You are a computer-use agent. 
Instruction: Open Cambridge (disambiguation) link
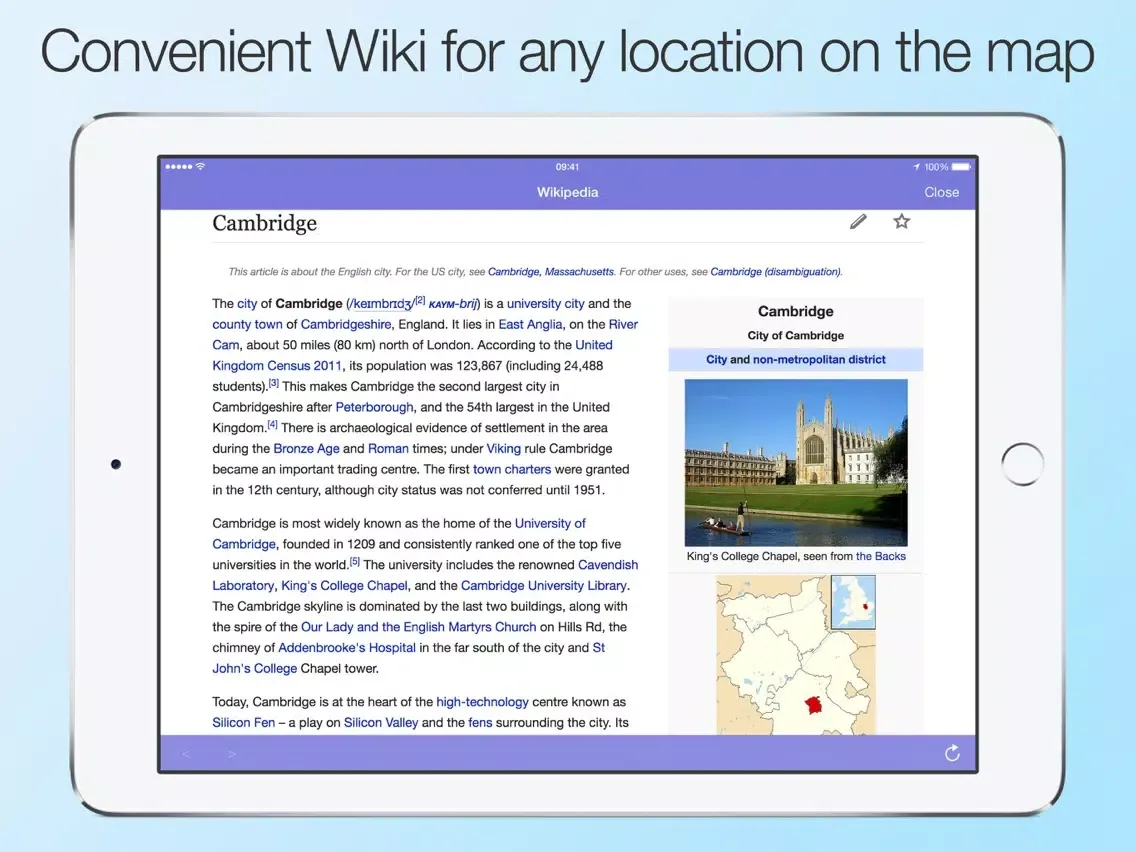[776, 272]
